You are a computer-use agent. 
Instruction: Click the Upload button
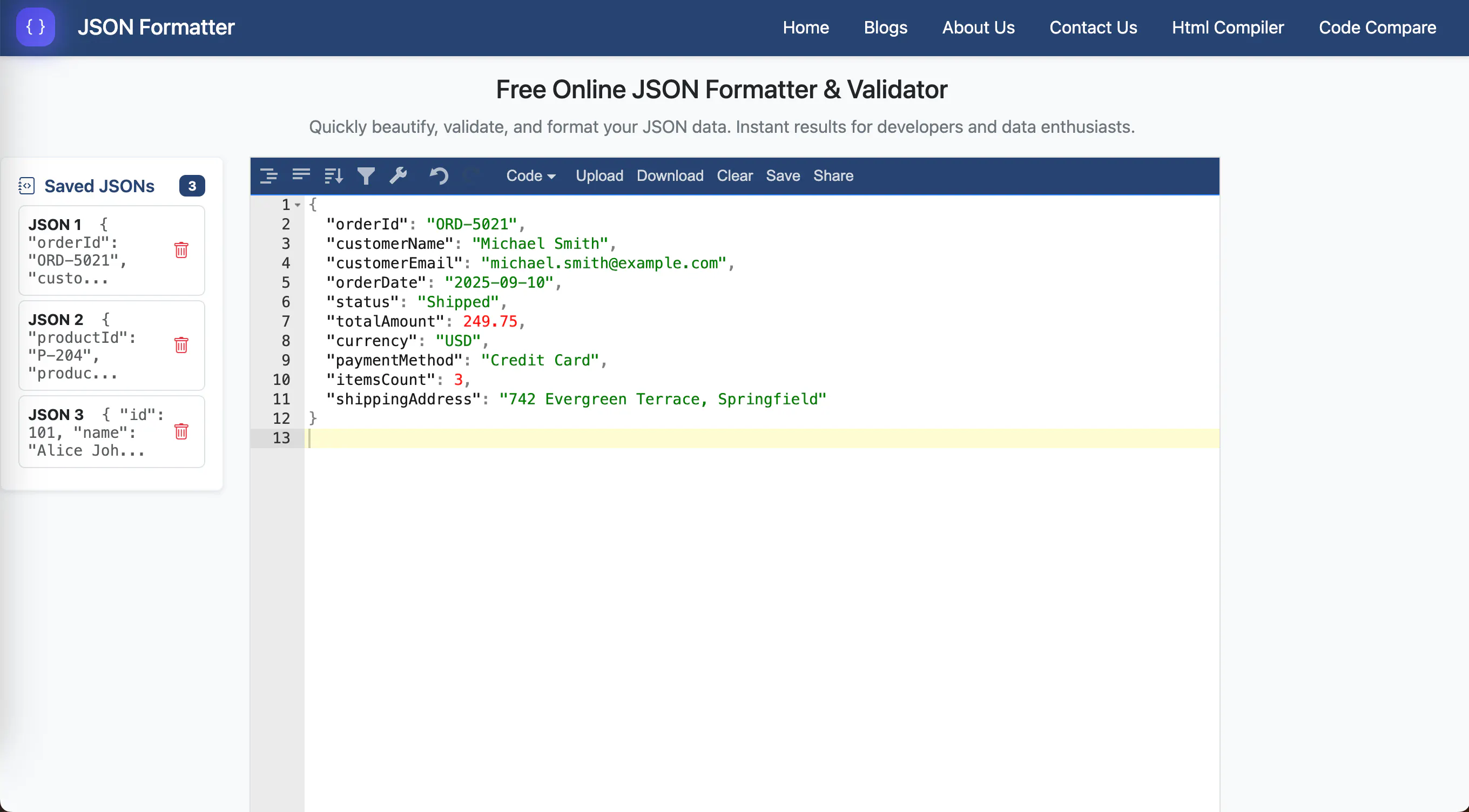[599, 175]
